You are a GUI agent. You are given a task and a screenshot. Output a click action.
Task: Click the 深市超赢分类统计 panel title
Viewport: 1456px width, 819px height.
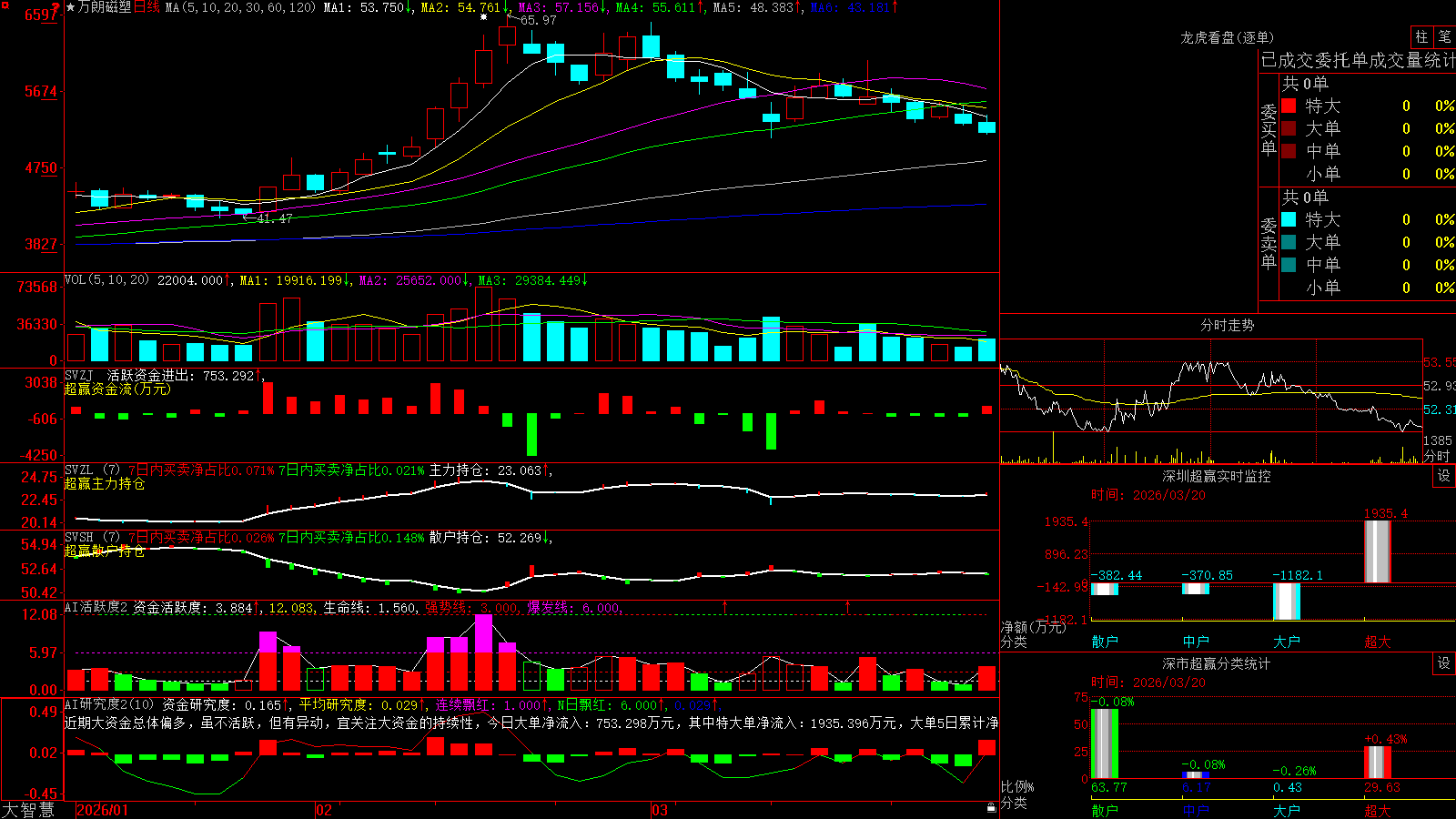click(x=1216, y=664)
